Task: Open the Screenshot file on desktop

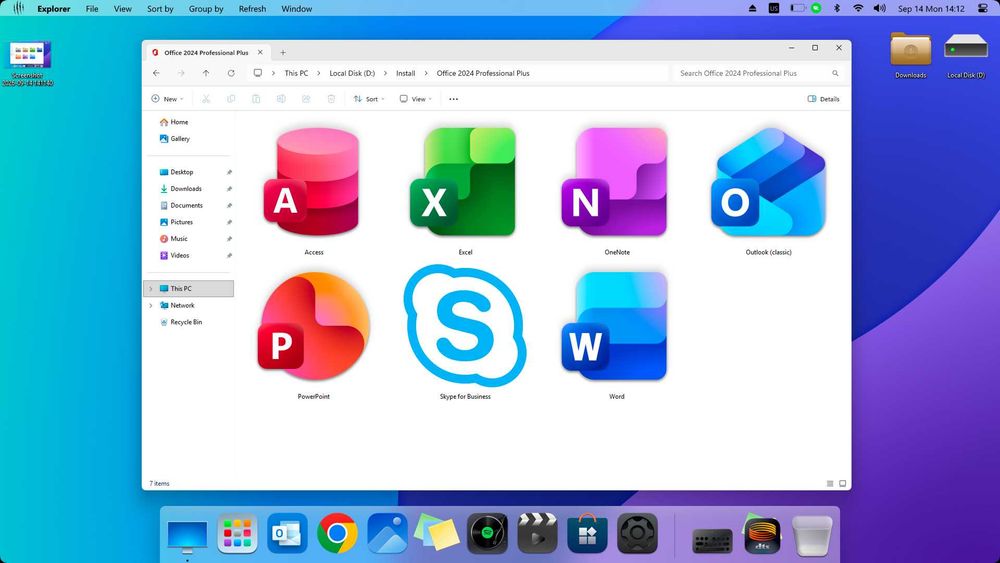Action: click(x=27, y=62)
